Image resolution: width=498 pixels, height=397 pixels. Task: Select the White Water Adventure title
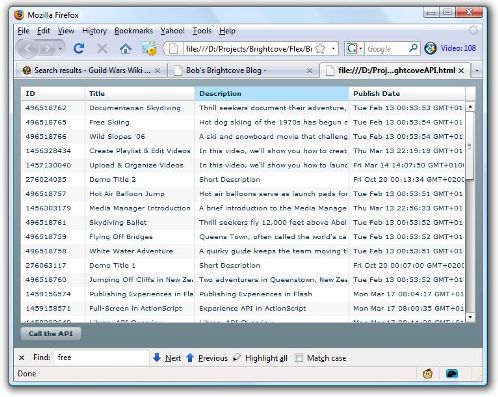coord(131,251)
